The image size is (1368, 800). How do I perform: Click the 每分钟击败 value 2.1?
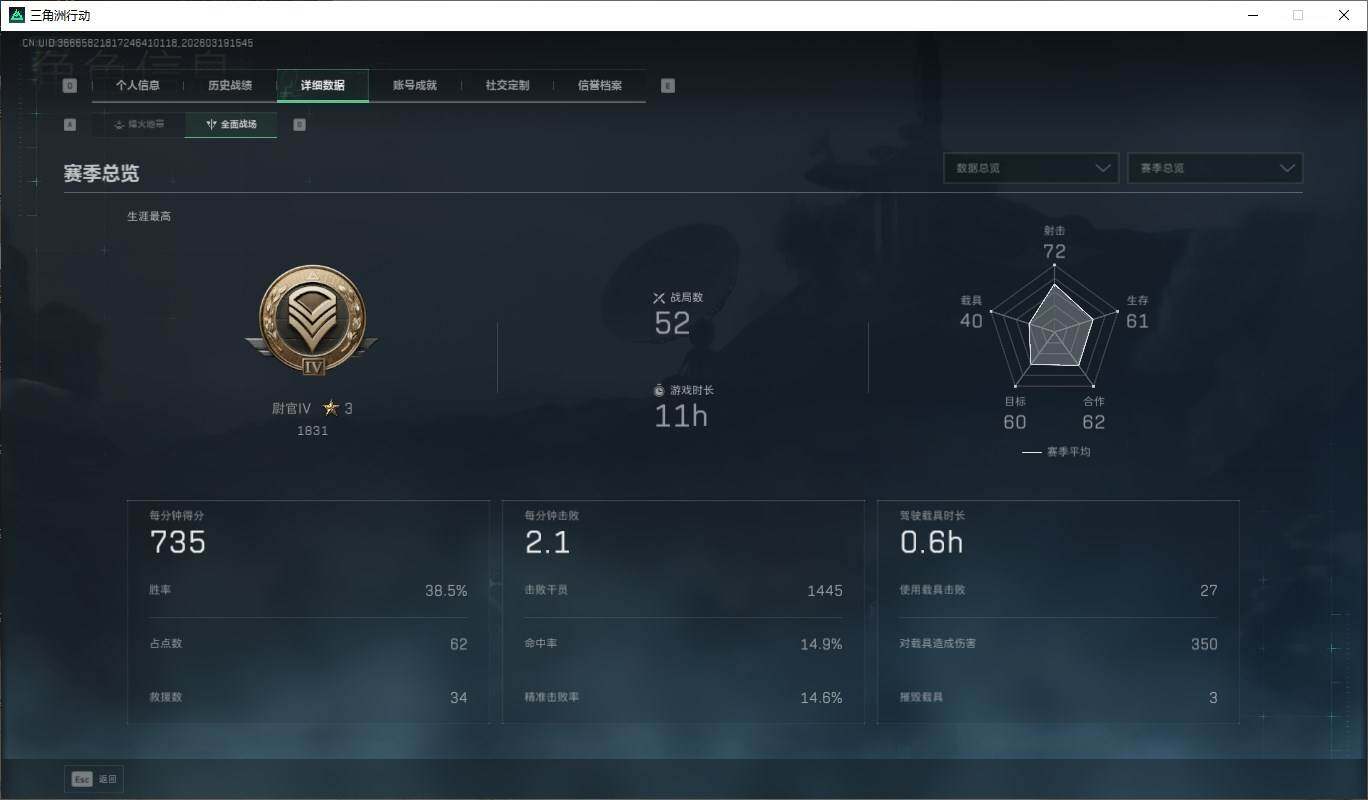(548, 542)
